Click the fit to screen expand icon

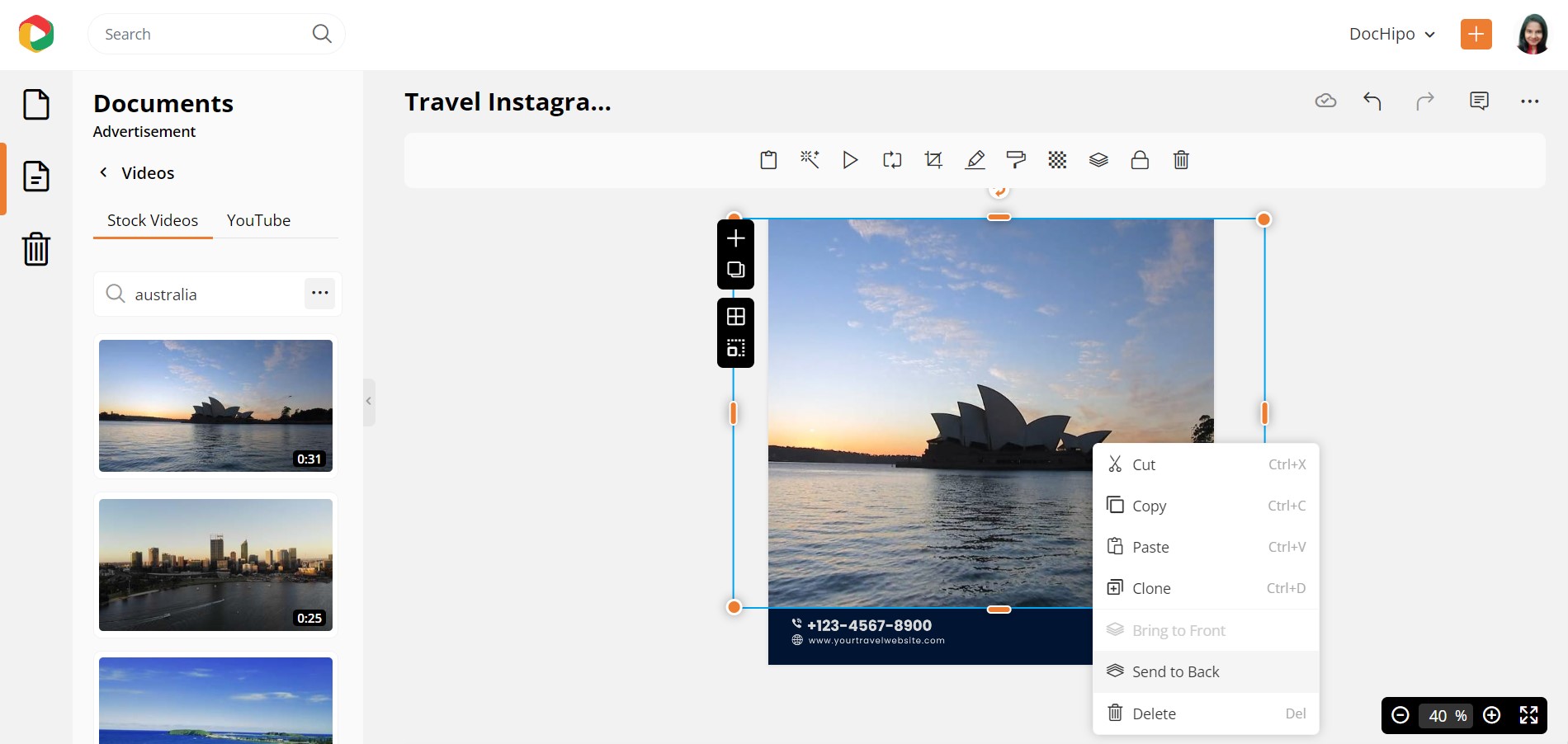(x=1528, y=715)
